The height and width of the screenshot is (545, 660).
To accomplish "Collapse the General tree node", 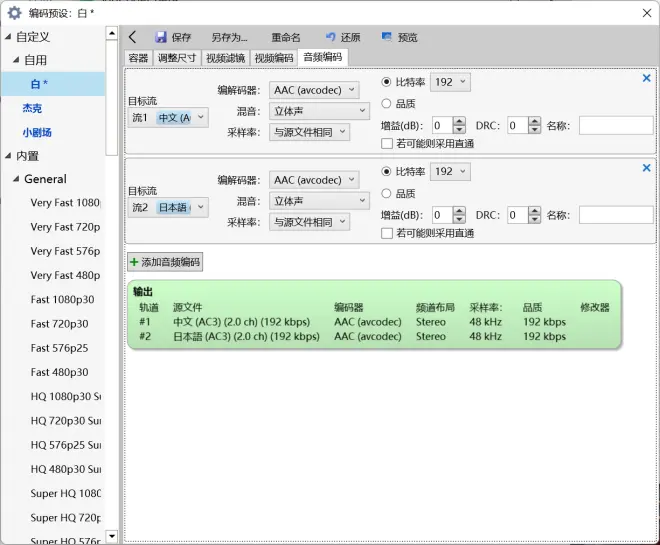I will click(16, 179).
